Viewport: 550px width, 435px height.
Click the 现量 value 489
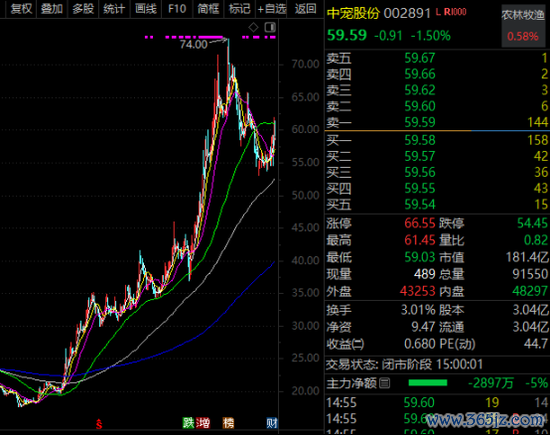pyautogui.click(x=425, y=274)
